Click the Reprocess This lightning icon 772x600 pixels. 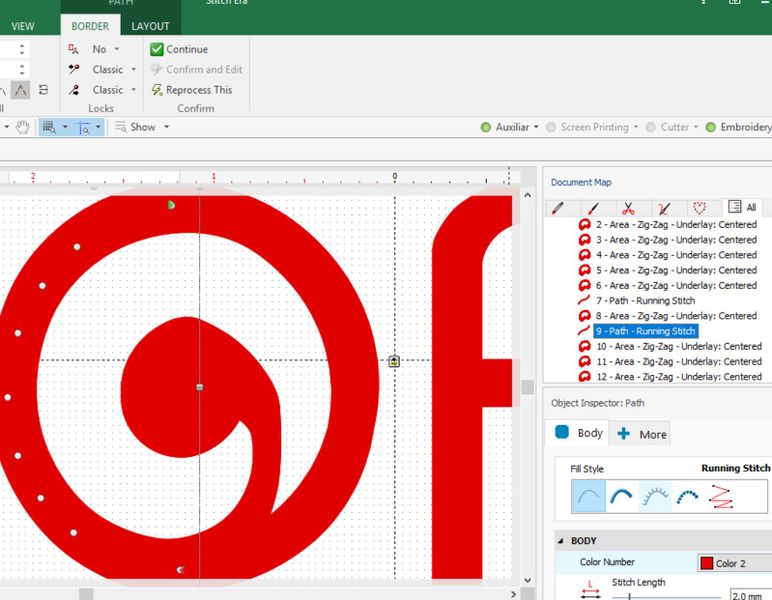[157, 90]
